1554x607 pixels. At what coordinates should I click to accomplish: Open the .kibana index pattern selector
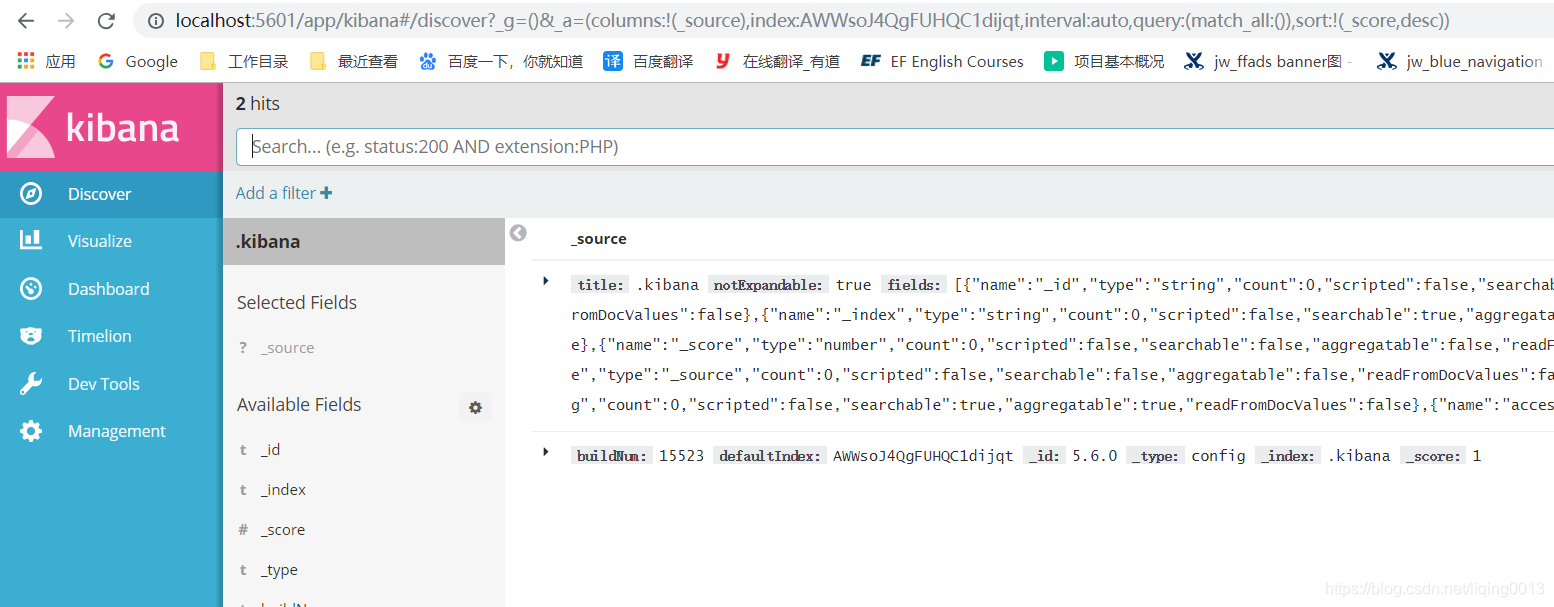click(x=364, y=241)
